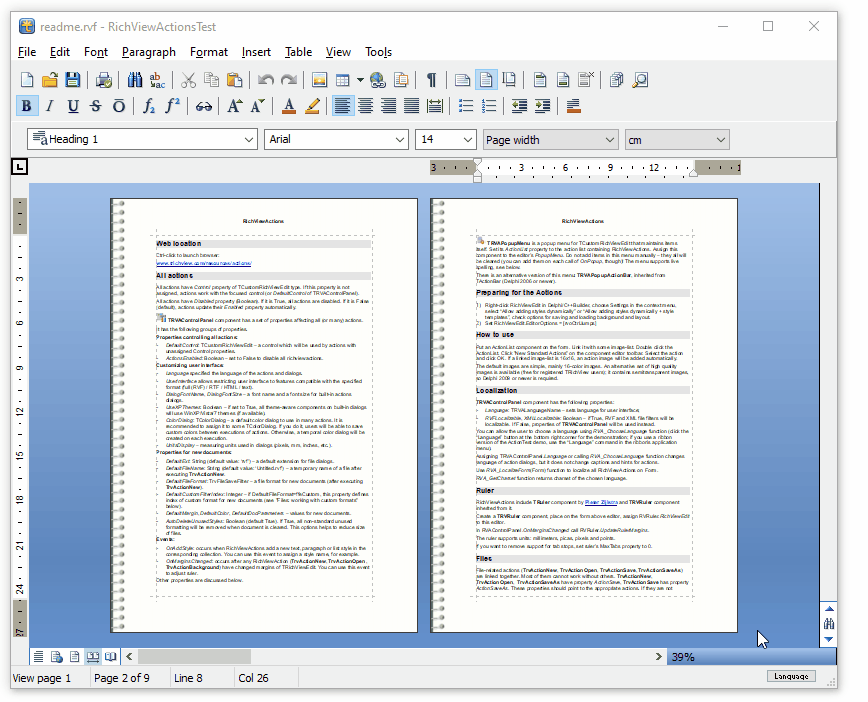
Task: Click the Insert hyperlink globe icon
Action: [377, 80]
